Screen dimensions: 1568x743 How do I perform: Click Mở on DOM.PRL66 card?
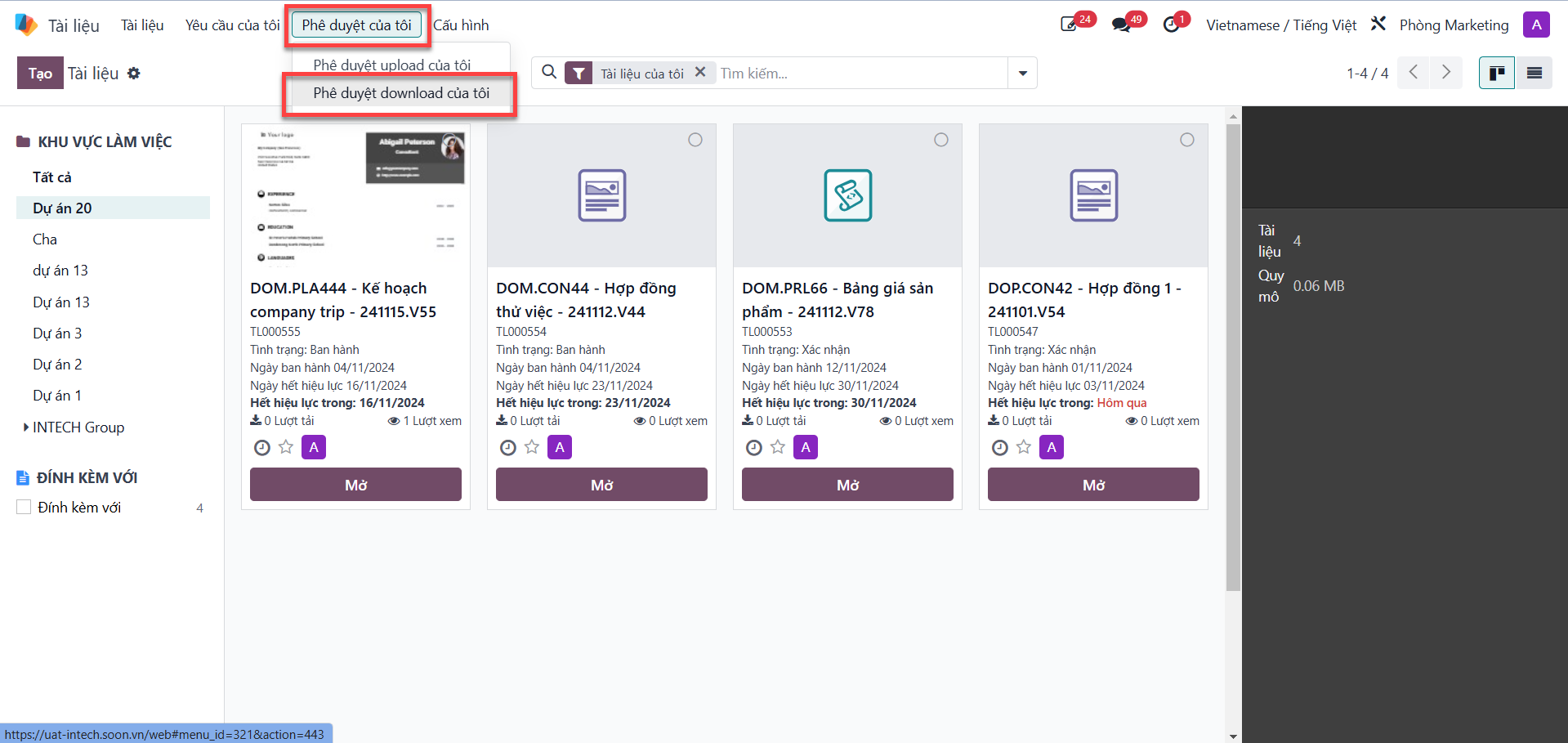tap(847, 485)
